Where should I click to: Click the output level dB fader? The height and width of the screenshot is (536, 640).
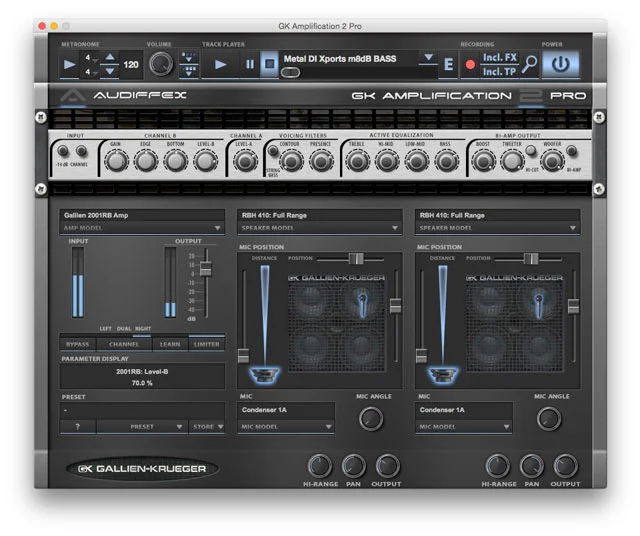[206, 269]
